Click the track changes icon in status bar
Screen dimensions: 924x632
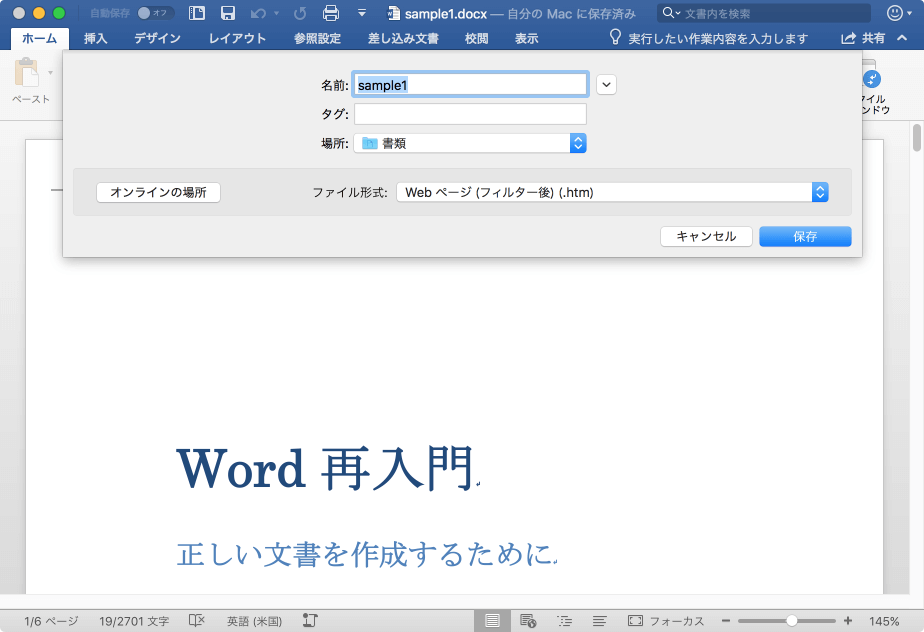(x=310, y=621)
